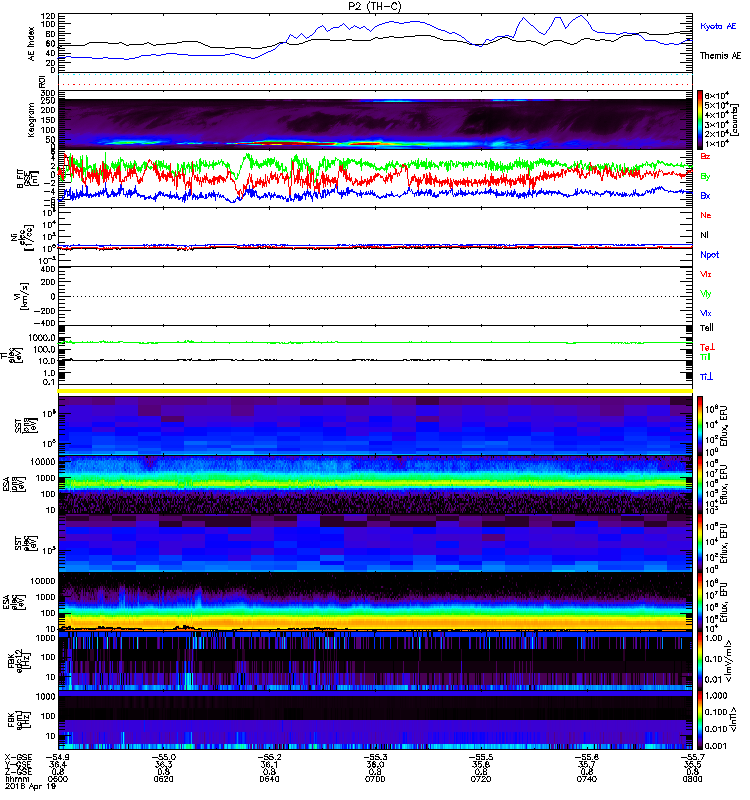The height and width of the screenshot is (800, 750).
Task: Click the X-GSE value -55.7
Action: 692,757
